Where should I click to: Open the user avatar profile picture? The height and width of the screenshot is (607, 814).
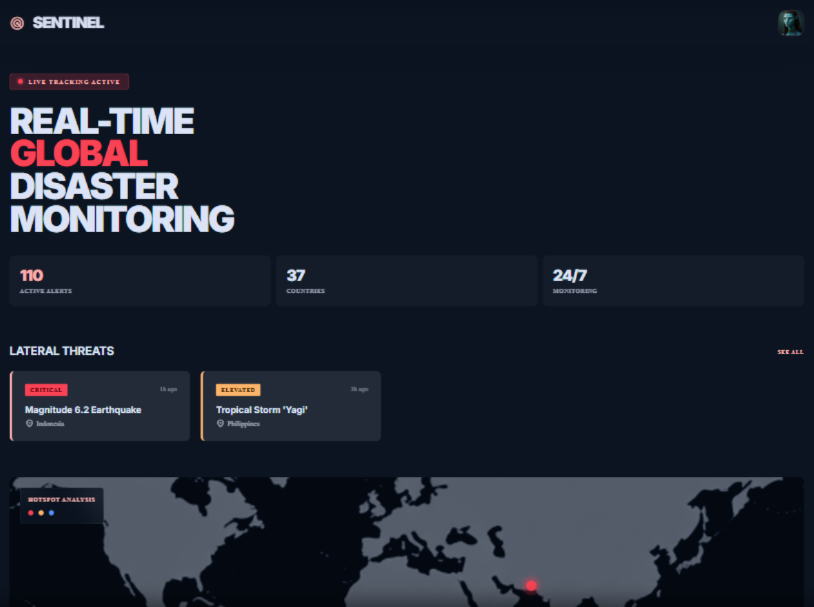(x=790, y=23)
